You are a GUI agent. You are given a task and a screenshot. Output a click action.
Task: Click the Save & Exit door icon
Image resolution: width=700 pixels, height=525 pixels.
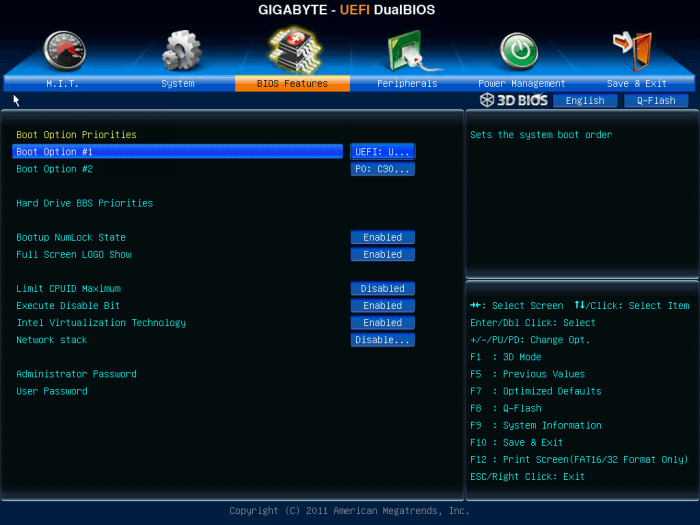pos(632,50)
